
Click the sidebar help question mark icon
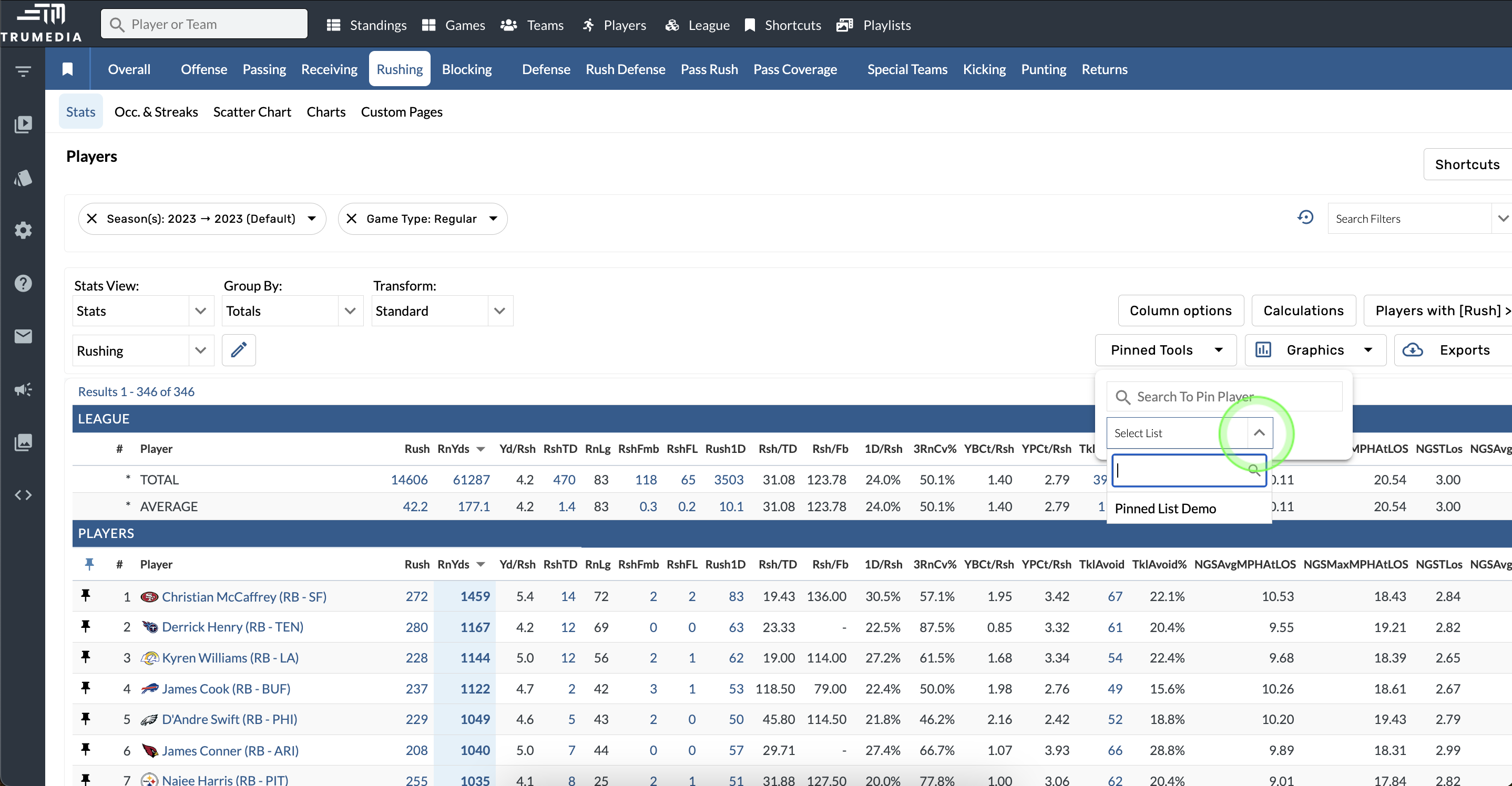(23, 283)
